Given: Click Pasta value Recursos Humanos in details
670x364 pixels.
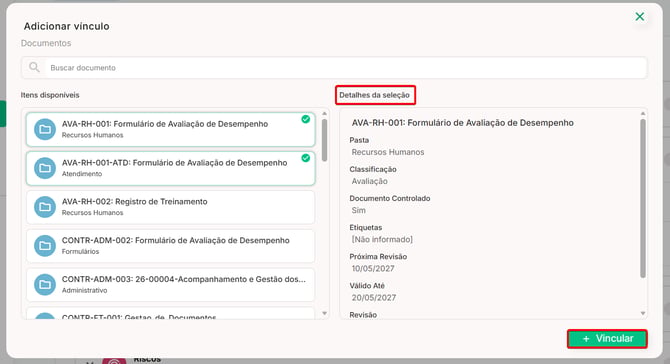Looking at the screenshot, I should (388, 152).
